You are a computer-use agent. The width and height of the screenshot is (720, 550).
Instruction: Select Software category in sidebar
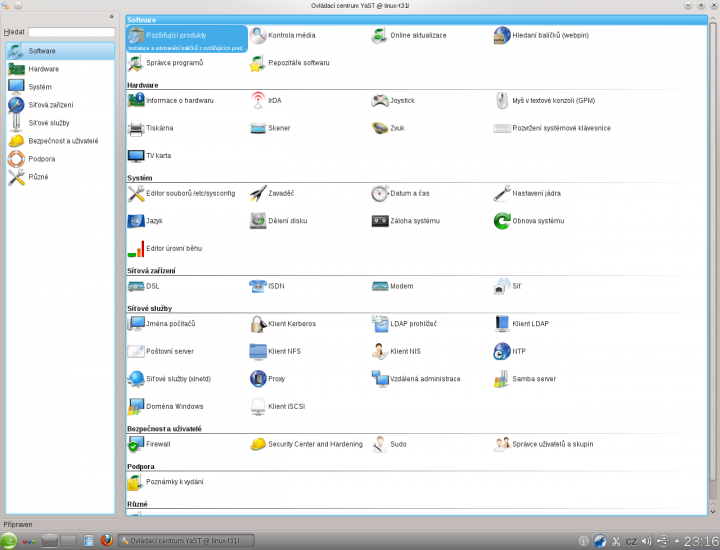pyautogui.click(x=60, y=51)
